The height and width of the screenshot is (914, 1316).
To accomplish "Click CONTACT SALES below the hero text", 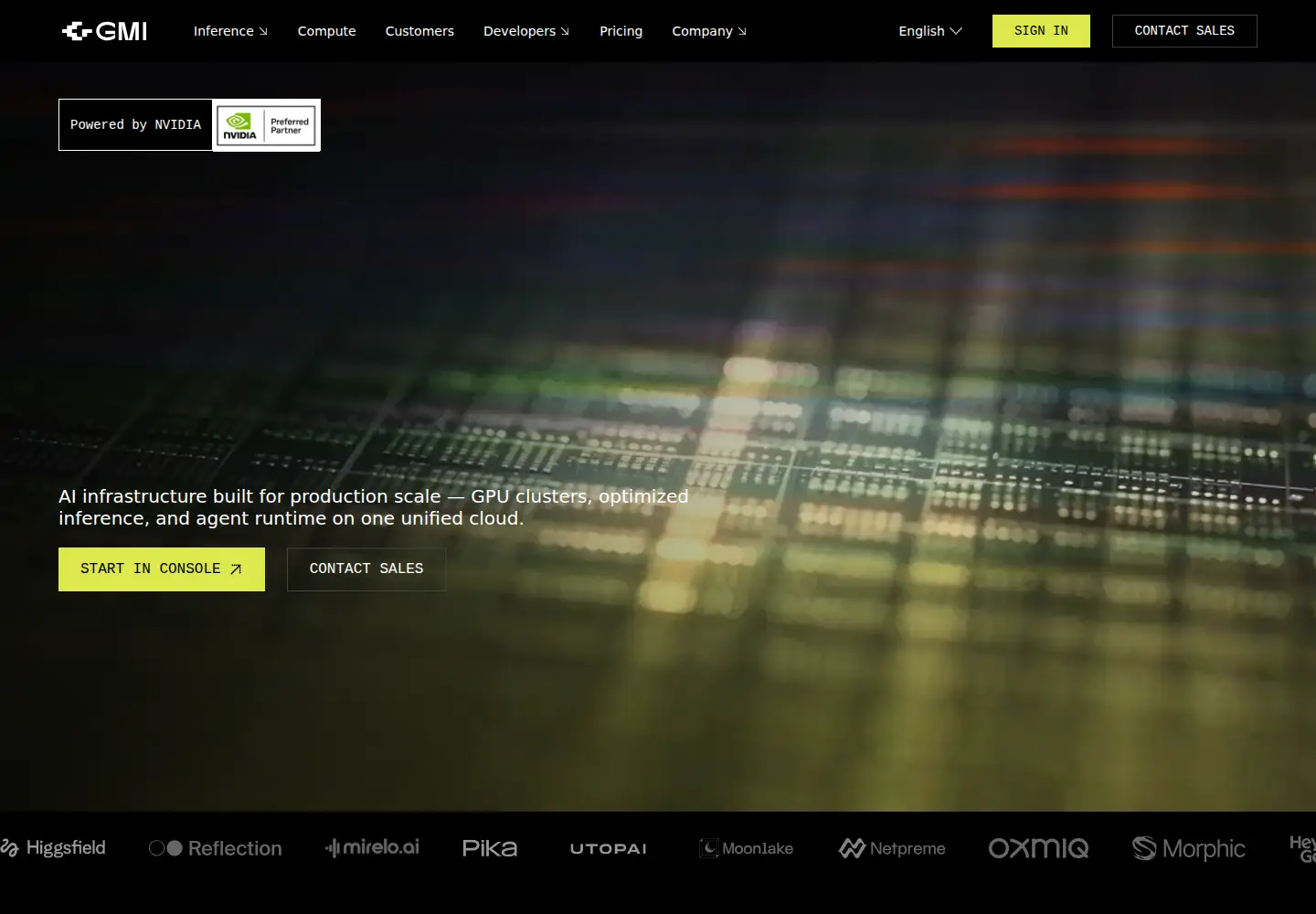I will 366,569.
